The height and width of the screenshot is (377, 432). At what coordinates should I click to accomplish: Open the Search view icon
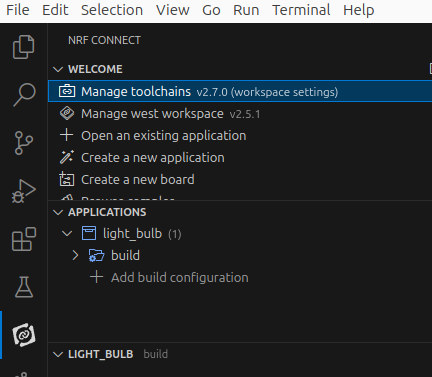(x=24, y=95)
